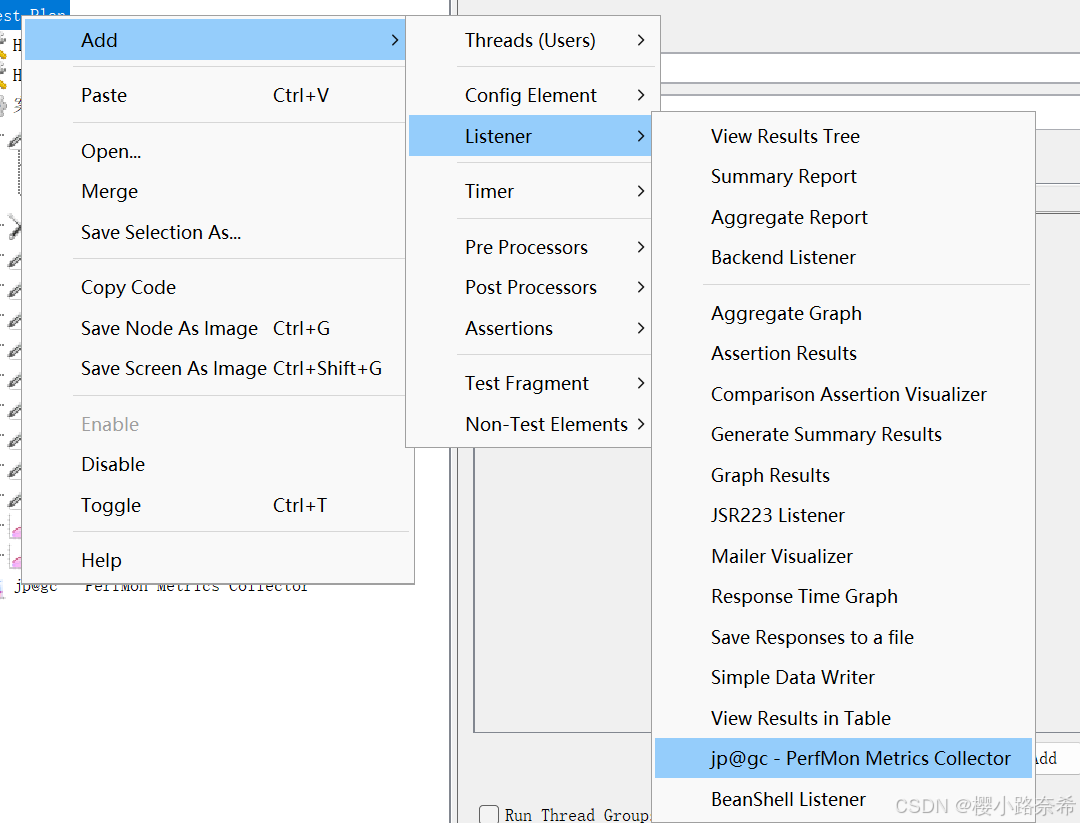Screen dimensions: 1080x823
Task: Add Aggregate Graph listener
Action: (x=843, y=313)
